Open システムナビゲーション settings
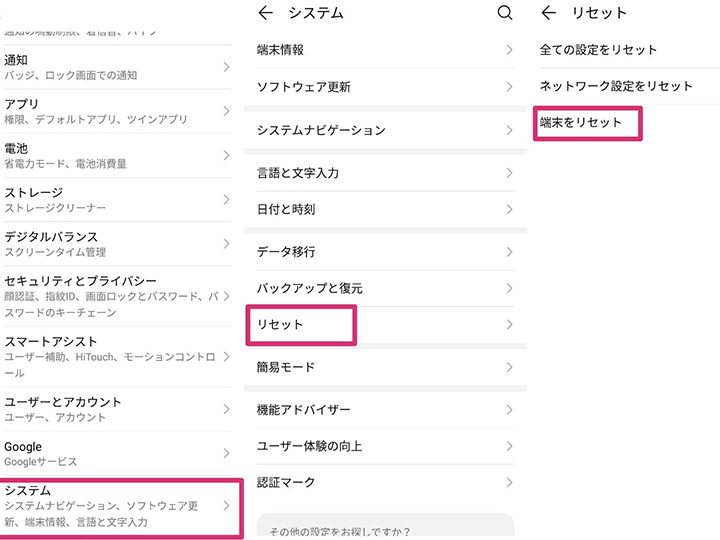This screenshot has height=540, width=720. [x=320, y=130]
